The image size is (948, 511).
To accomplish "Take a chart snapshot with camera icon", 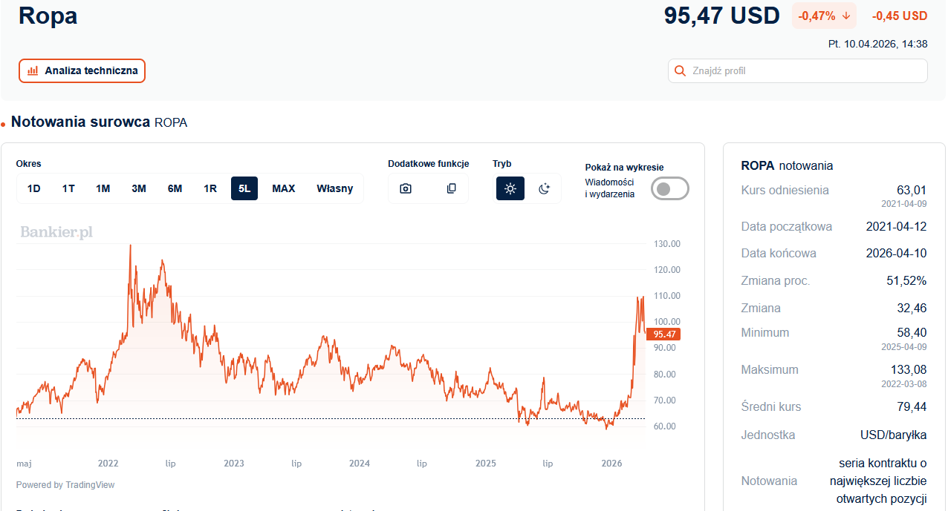I will pyautogui.click(x=406, y=189).
